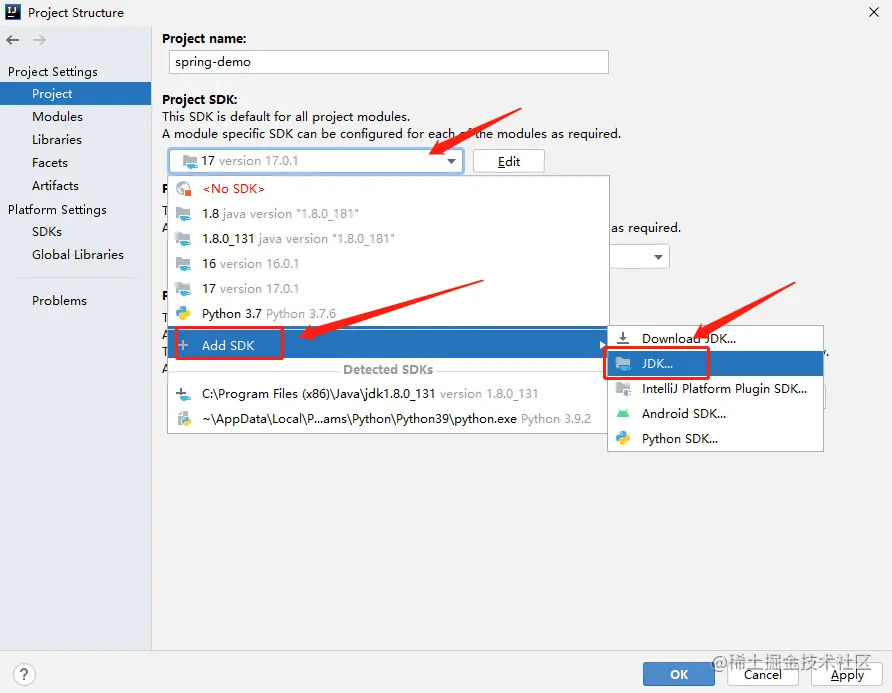Click the folder icon beside 1.8 java version

(183, 214)
